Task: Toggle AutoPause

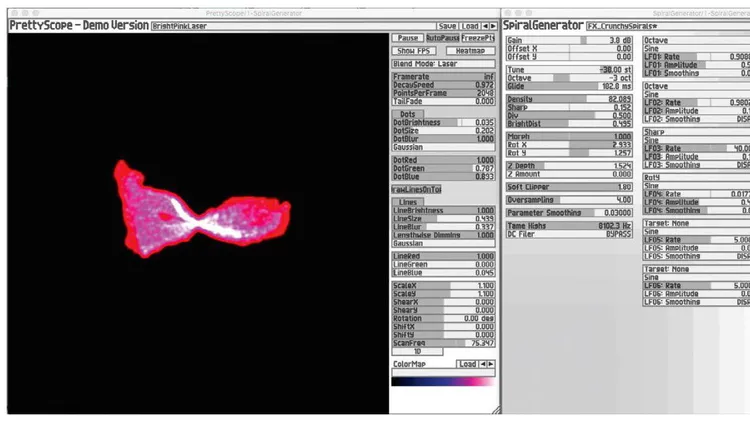Action: coord(442,38)
